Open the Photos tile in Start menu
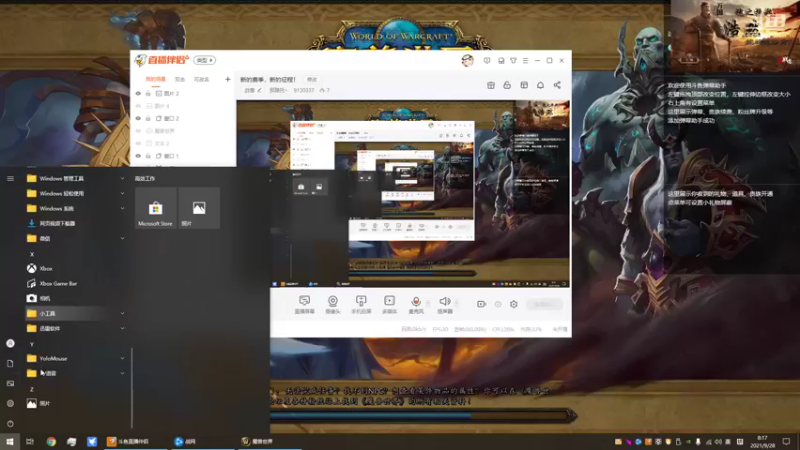Viewport: 800px width, 450px height. (199, 208)
